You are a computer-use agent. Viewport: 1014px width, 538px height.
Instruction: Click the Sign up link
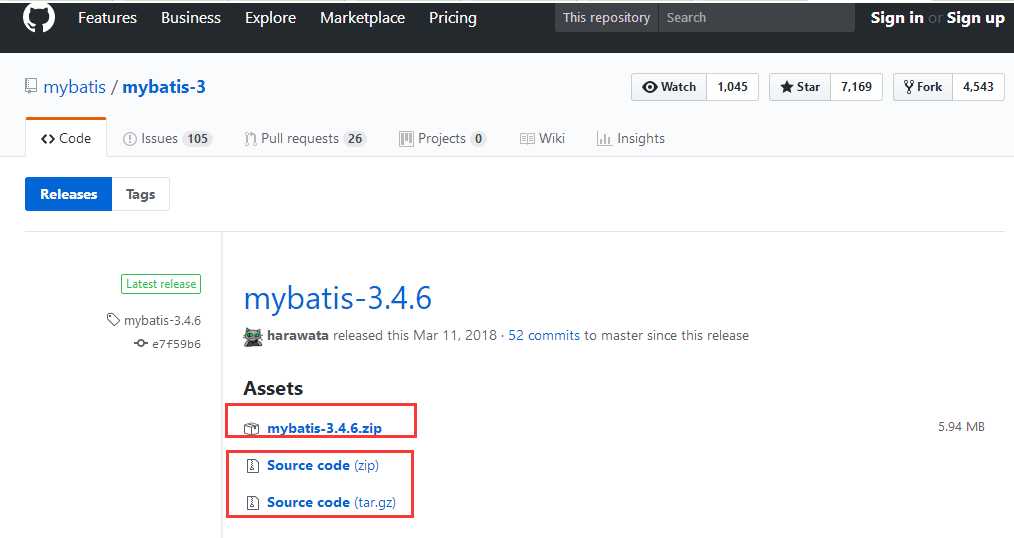975,18
